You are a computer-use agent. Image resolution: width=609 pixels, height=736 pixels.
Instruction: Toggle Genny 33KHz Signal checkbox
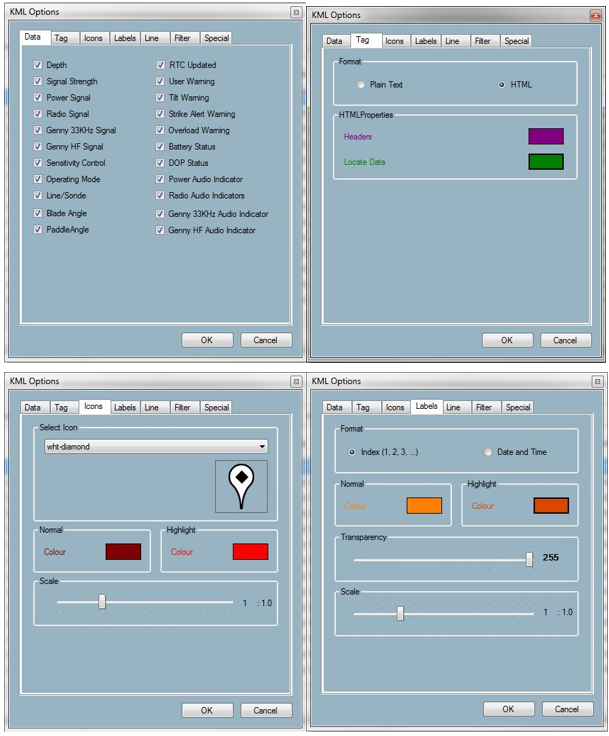click(38, 130)
